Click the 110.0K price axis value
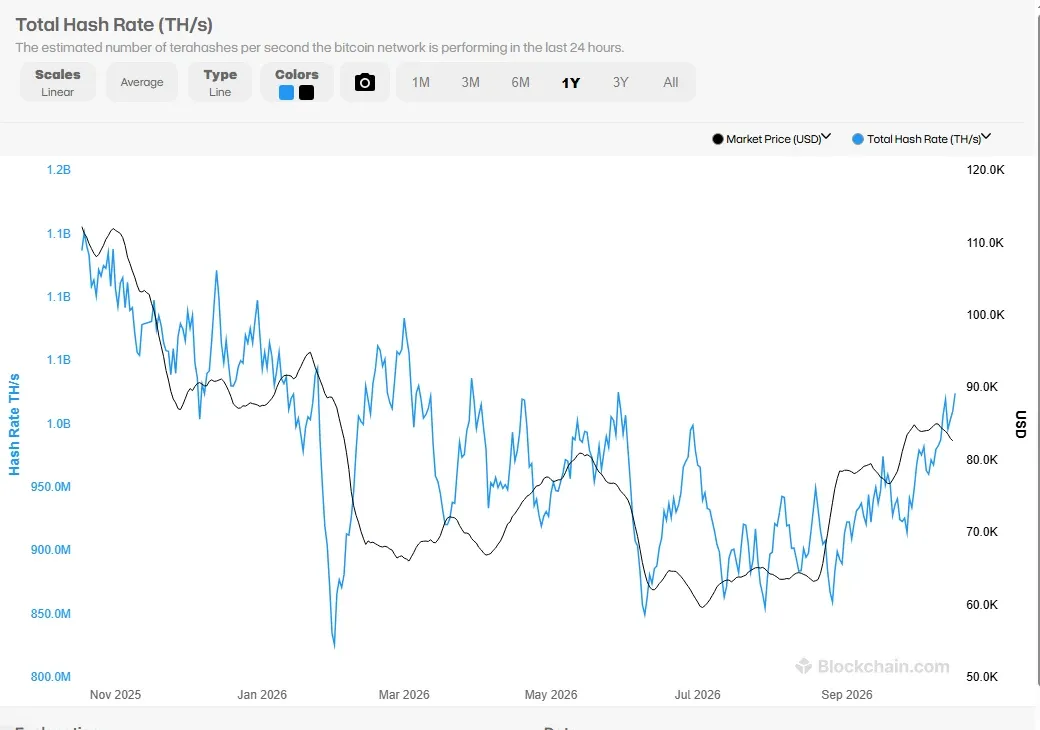Viewport: 1040px width, 730px height. click(985, 243)
